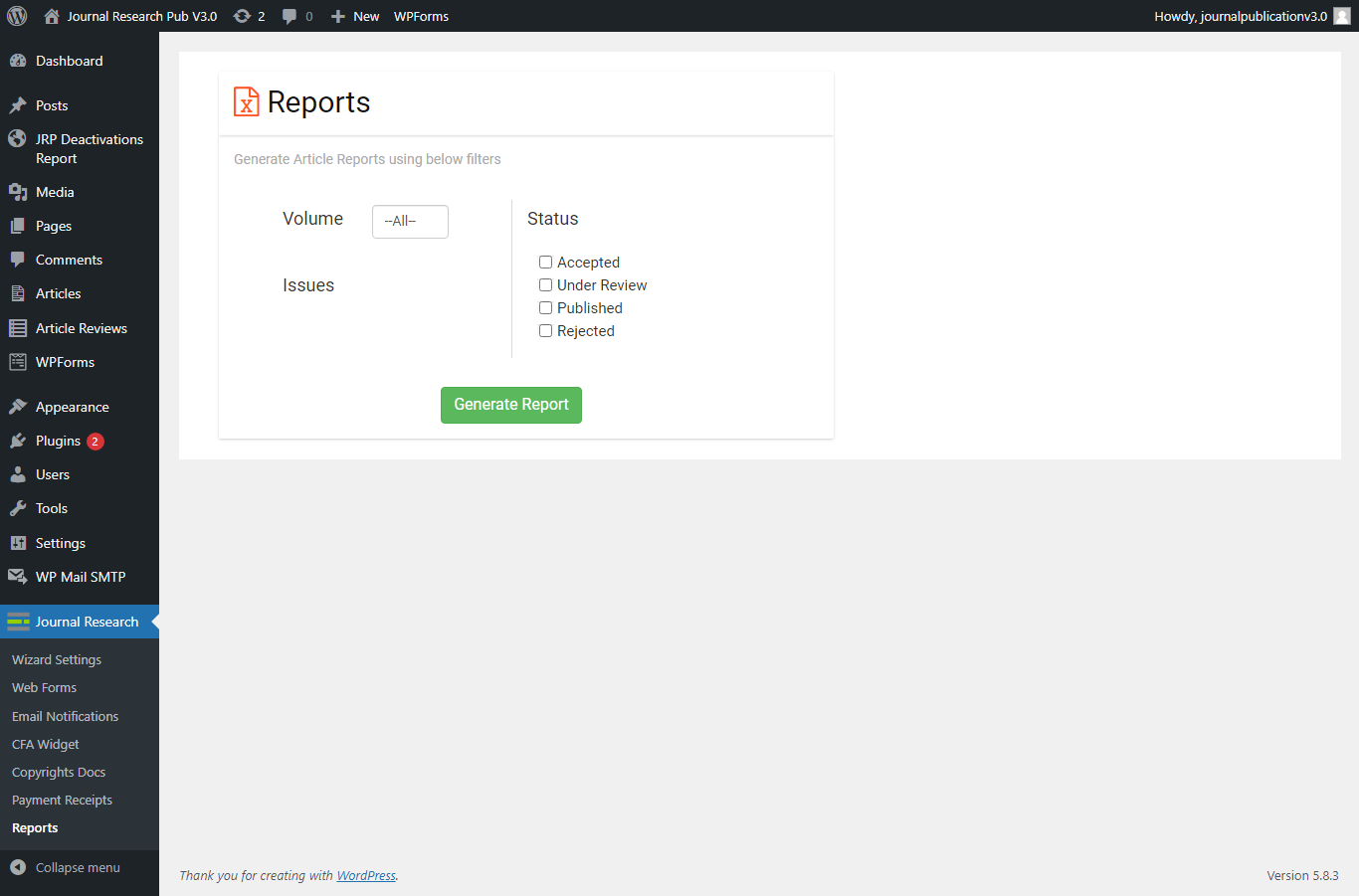
Task: Click the Generate Article Reports description text
Action: coord(367,159)
